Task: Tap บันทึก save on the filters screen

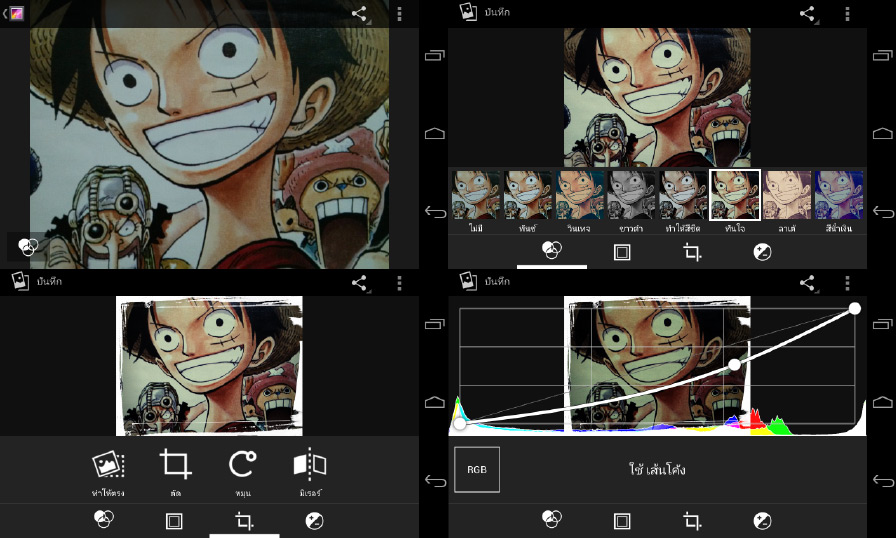Action: pyautogui.click(x=485, y=12)
